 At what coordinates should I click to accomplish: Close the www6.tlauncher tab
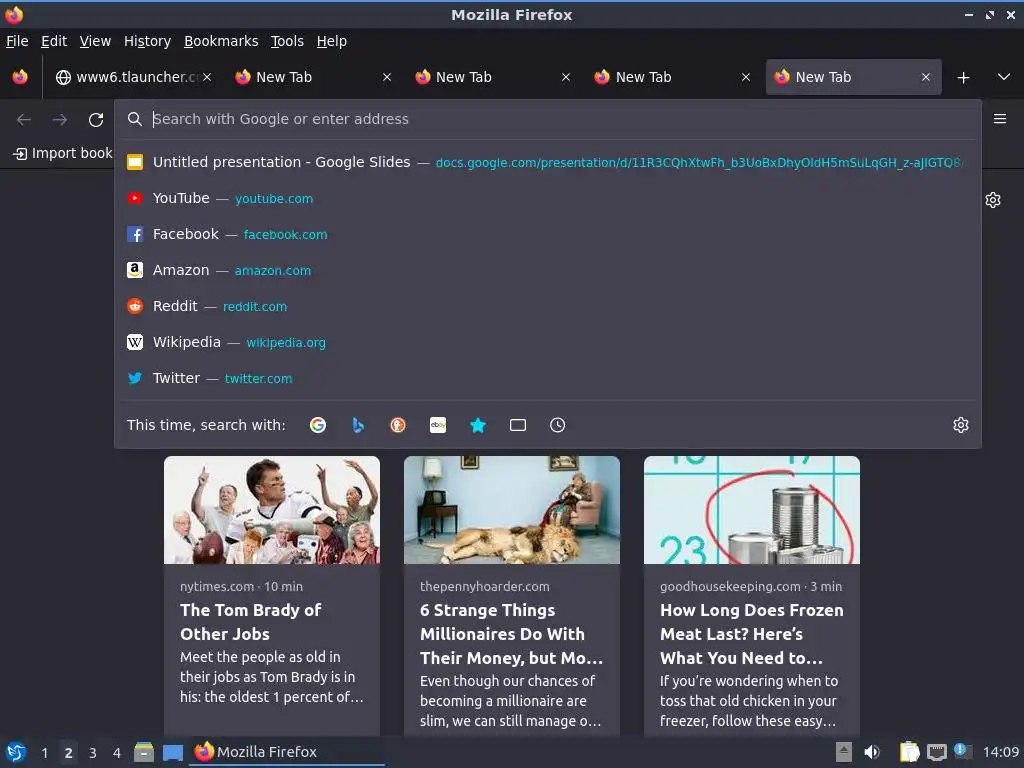tap(207, 77)
